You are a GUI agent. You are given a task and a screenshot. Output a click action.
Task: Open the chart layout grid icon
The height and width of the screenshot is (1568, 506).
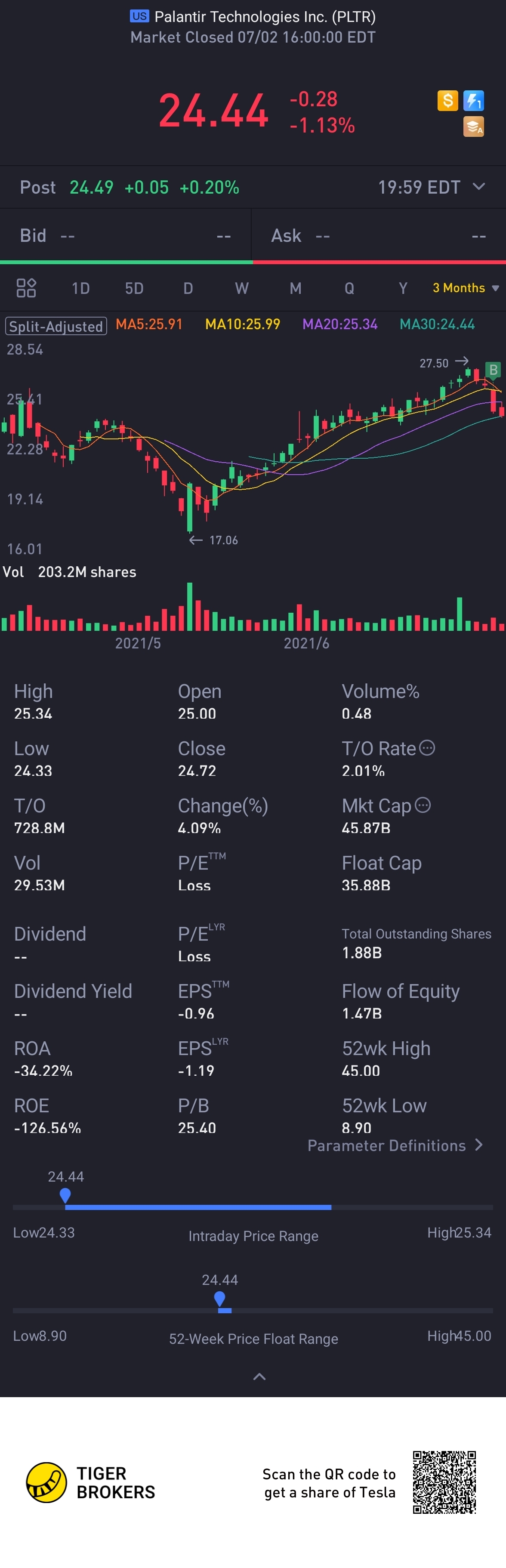click(26, 288)
